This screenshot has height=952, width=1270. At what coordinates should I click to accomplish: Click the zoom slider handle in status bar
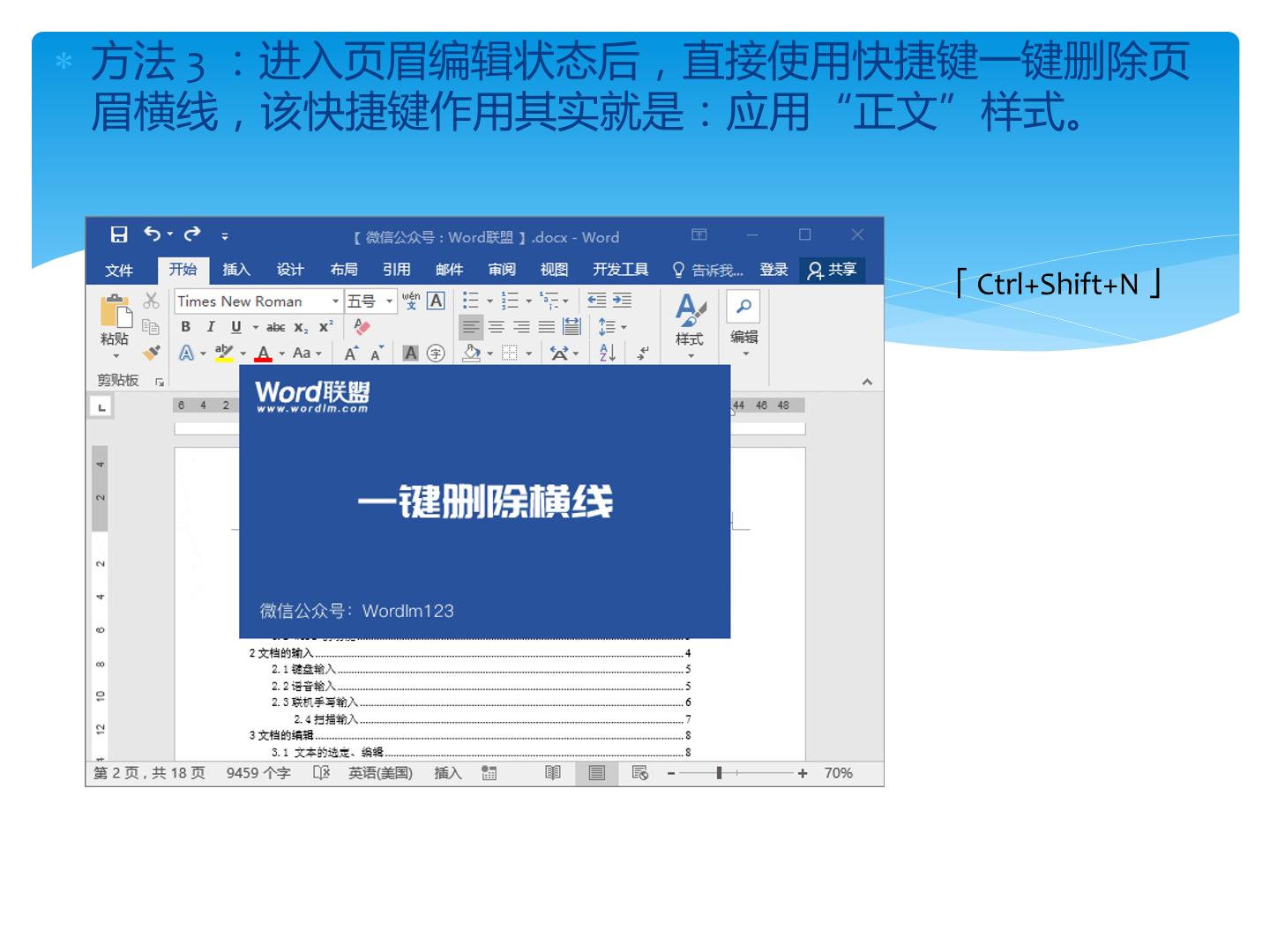pos(719,773)
